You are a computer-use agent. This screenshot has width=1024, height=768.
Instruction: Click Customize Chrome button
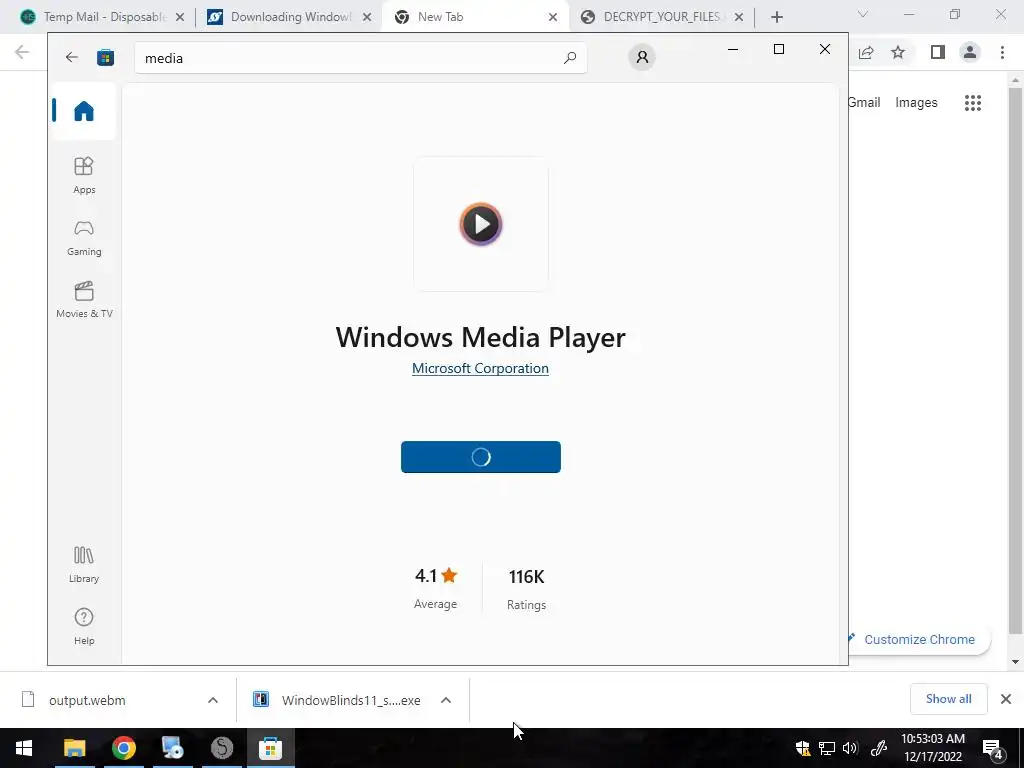pyautogui.click(x=918, y=639)
